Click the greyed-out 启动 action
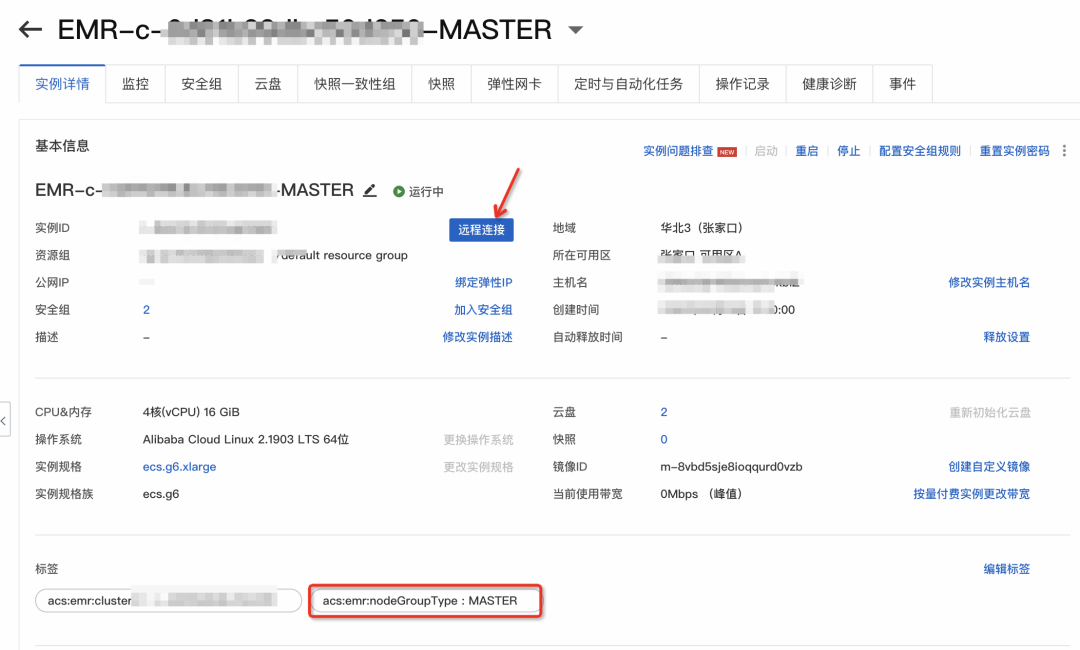1080x650 pixels. click(766, 151)
